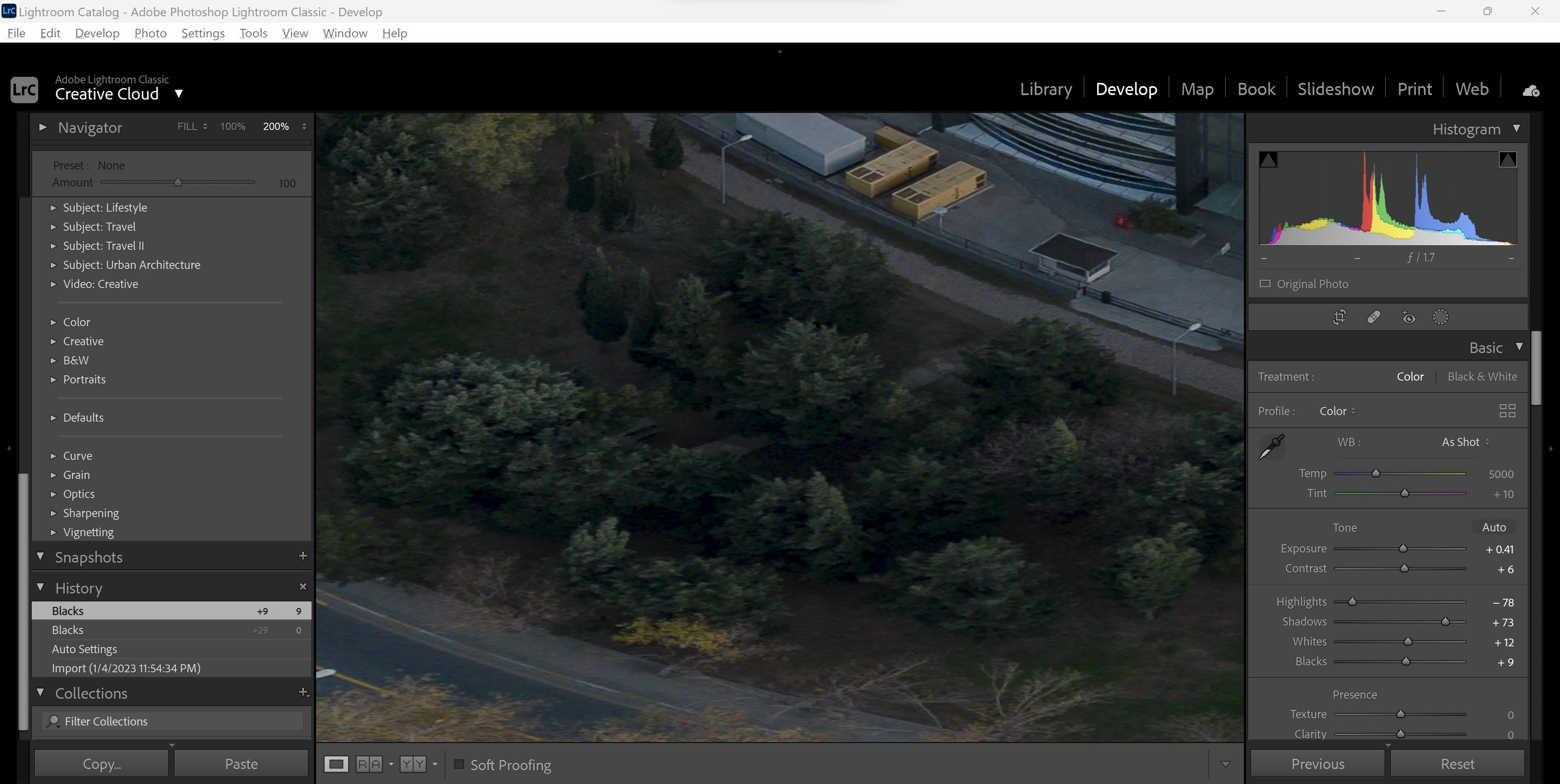
Task: Select the Crop Overlay tool icon
Action: pos(1339,317)
